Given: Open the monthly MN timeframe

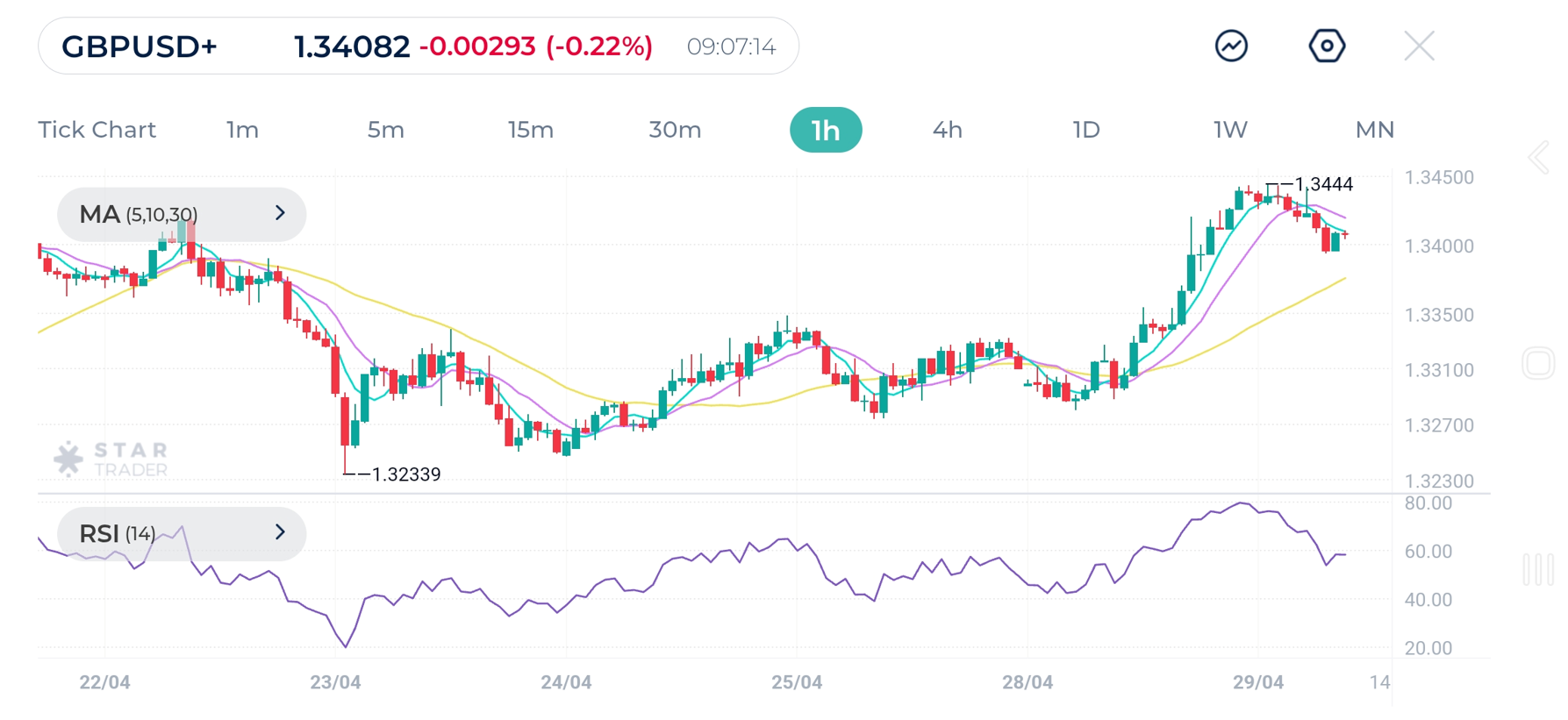Looking at the screenshot, I should 1372,129.
